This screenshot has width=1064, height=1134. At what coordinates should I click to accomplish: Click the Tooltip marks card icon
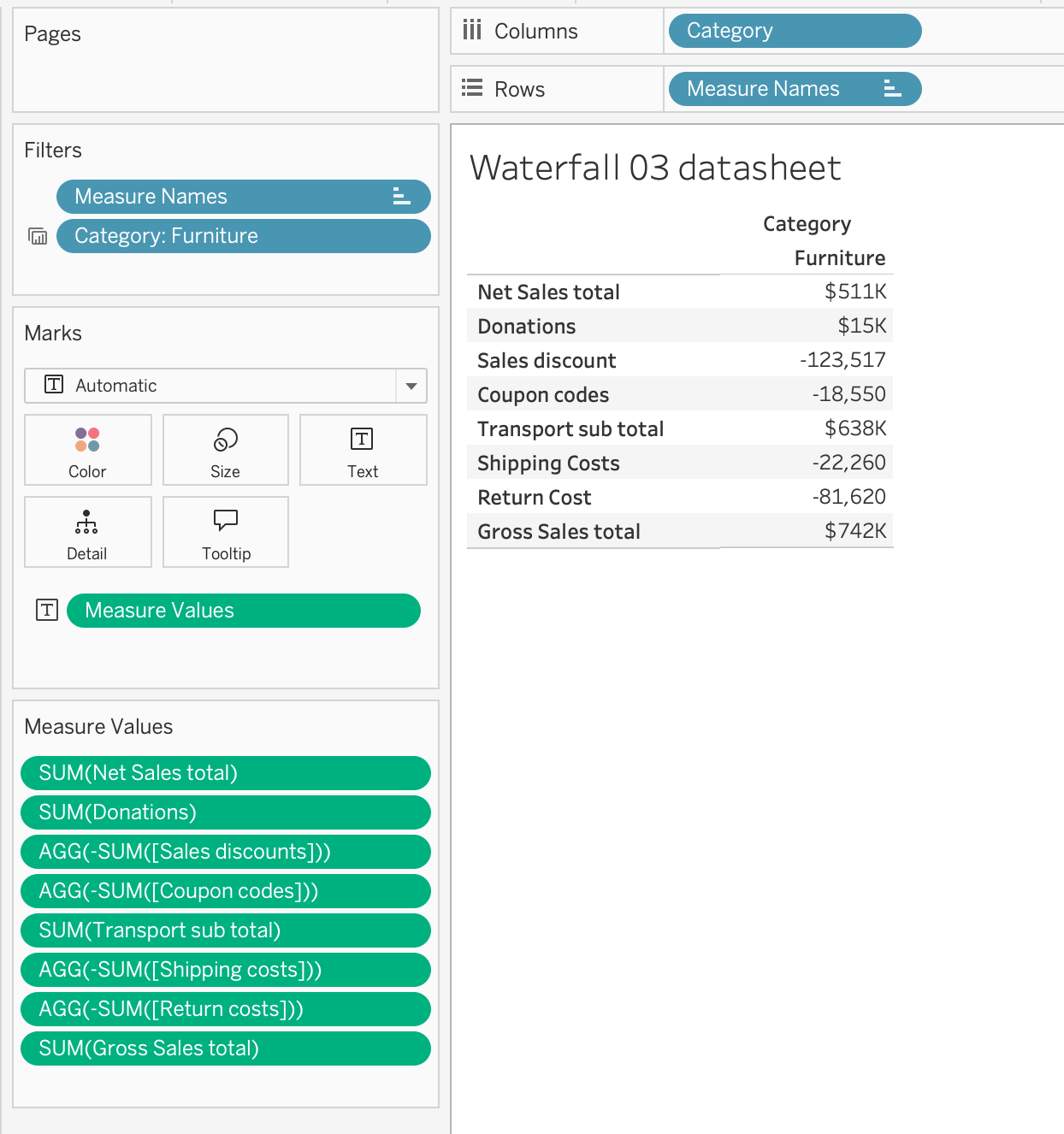point(226,521)
